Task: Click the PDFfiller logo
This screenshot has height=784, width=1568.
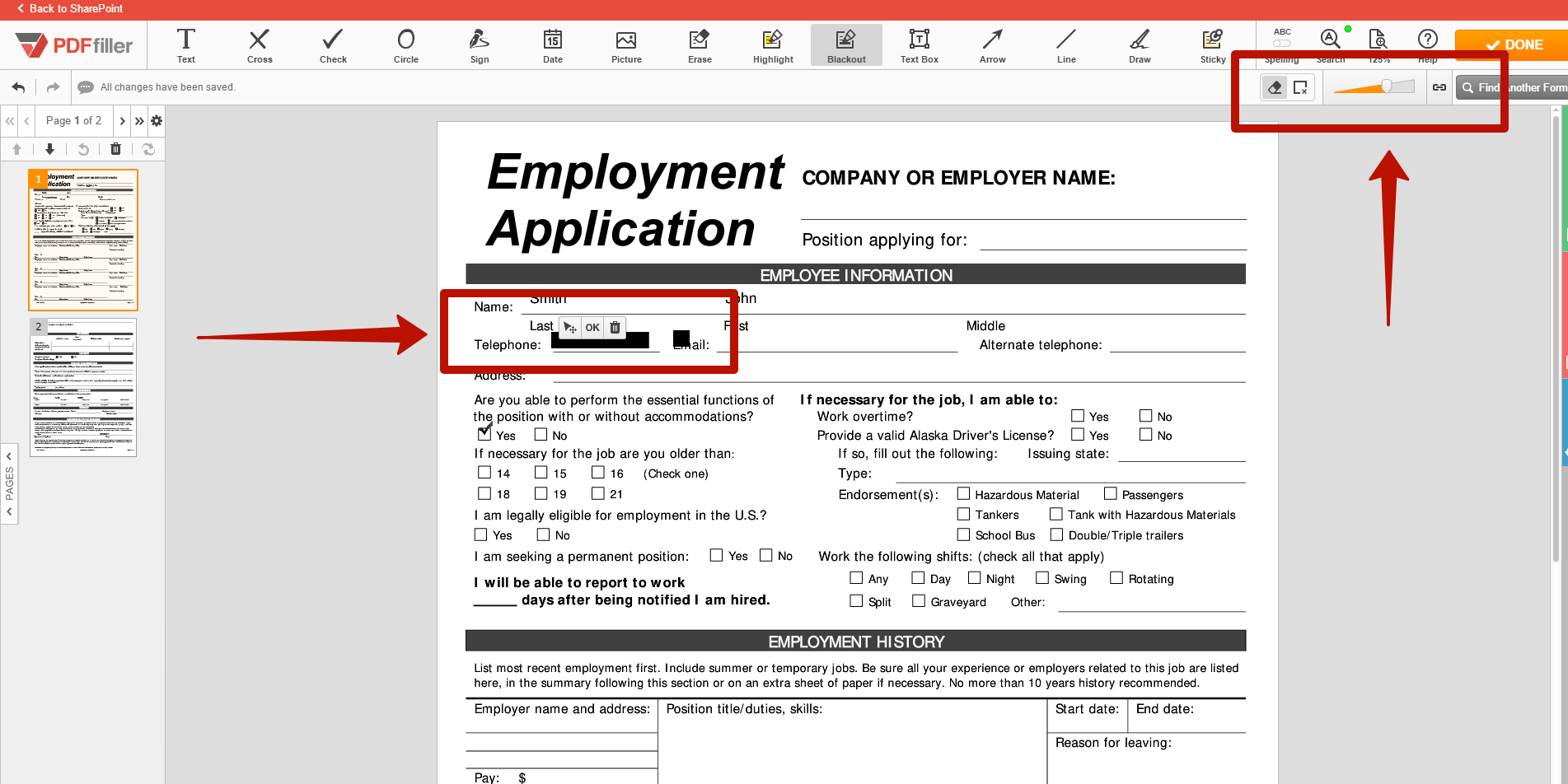Action: click(74, 45)
